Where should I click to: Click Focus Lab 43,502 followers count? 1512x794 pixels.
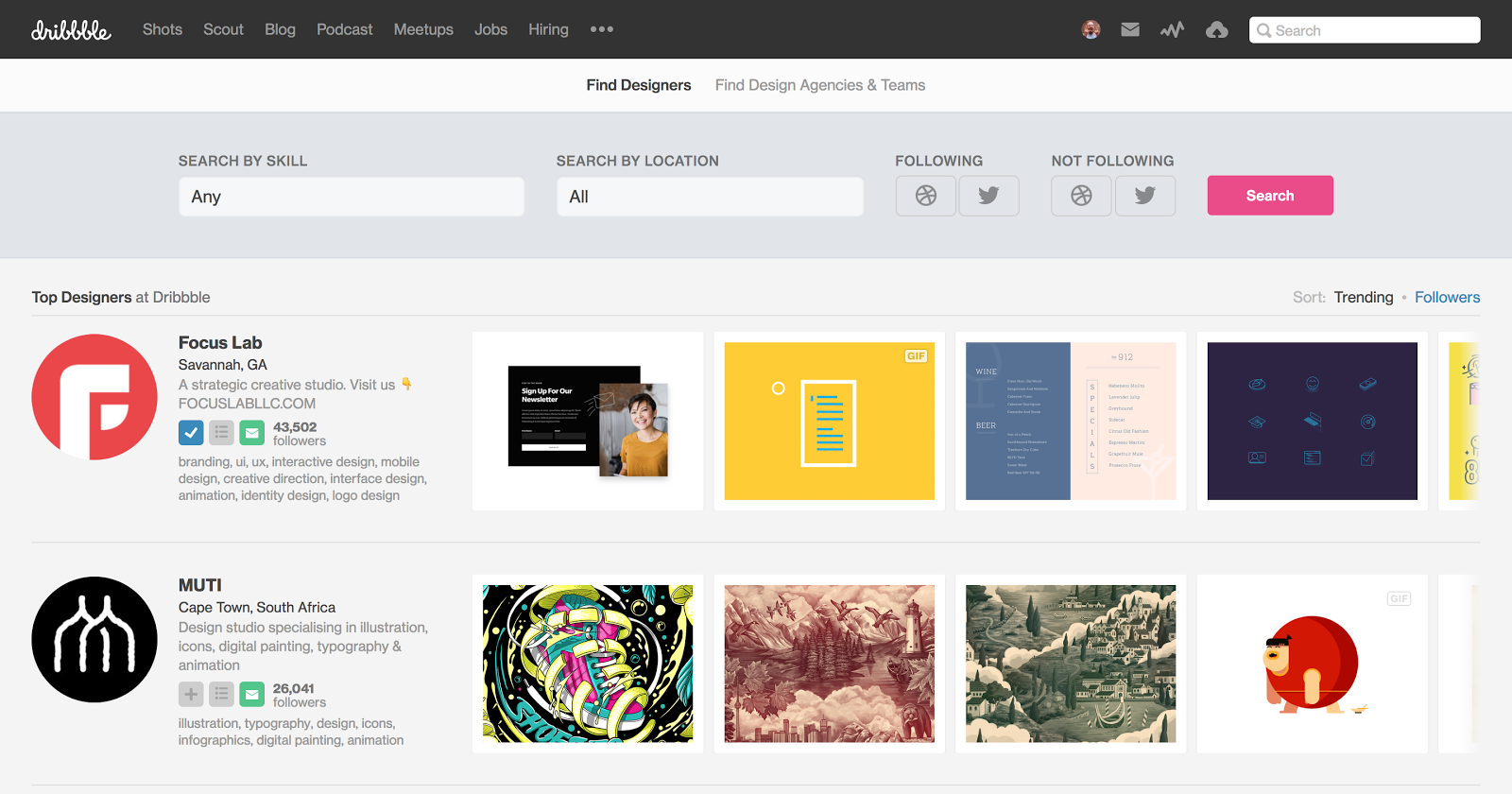pyautogui.click(x=300, y=434)
